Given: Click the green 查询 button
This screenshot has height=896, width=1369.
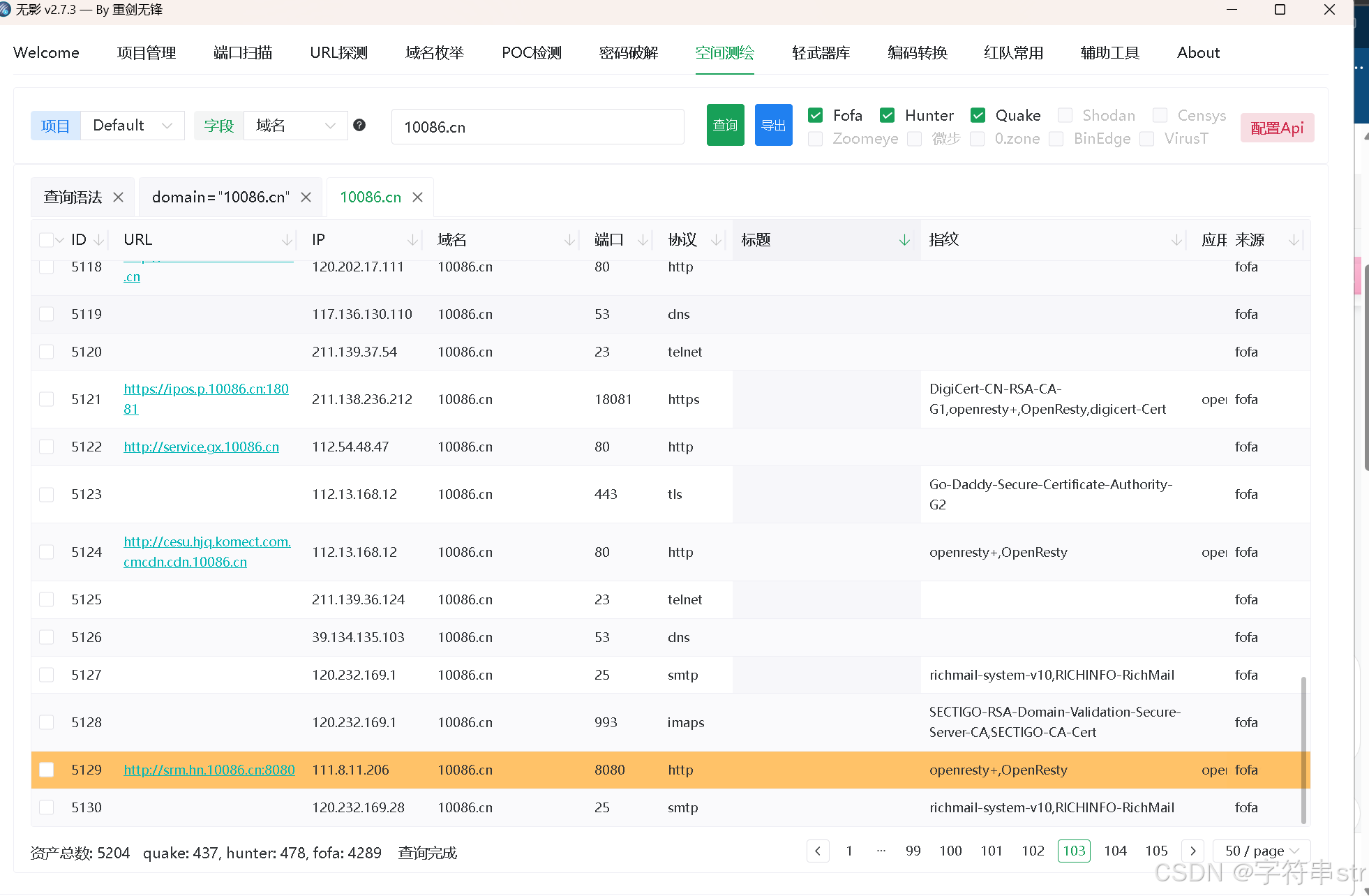Looking at the screenshot, I should pos(725,126).
